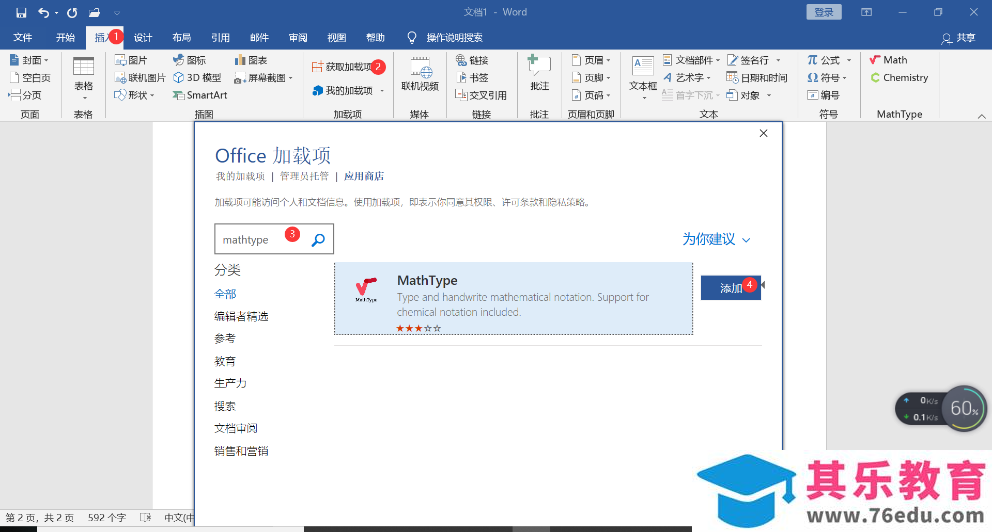Launch MathType Math from ribbon
Viewport: 992px width, 532px height.
[x=888, y=60]
